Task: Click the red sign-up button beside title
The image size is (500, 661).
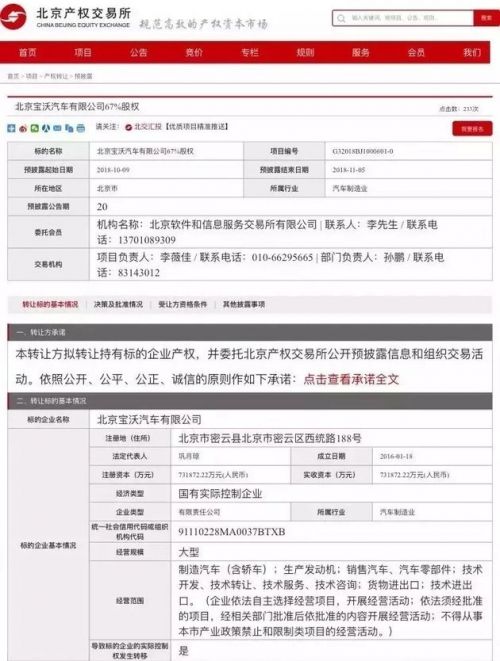Action: pyautogui.click(x=472, y=129)
